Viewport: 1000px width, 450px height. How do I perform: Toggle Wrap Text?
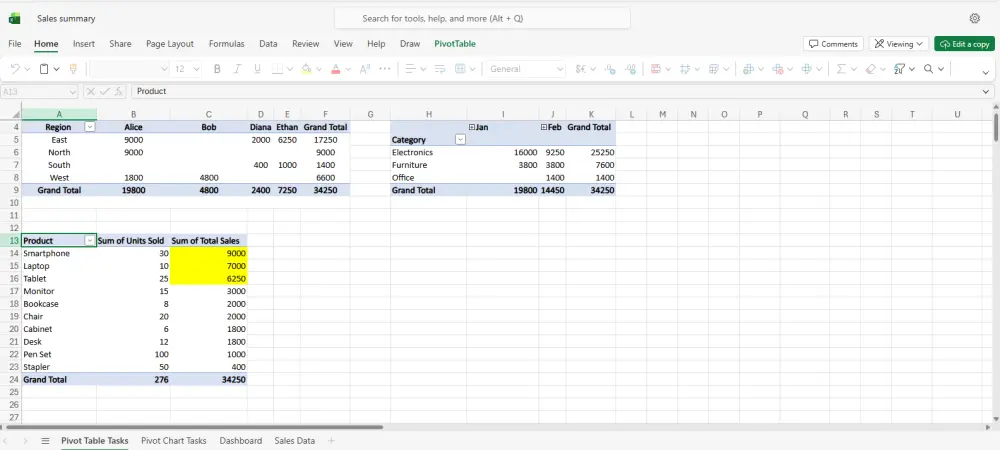[440, 69]
